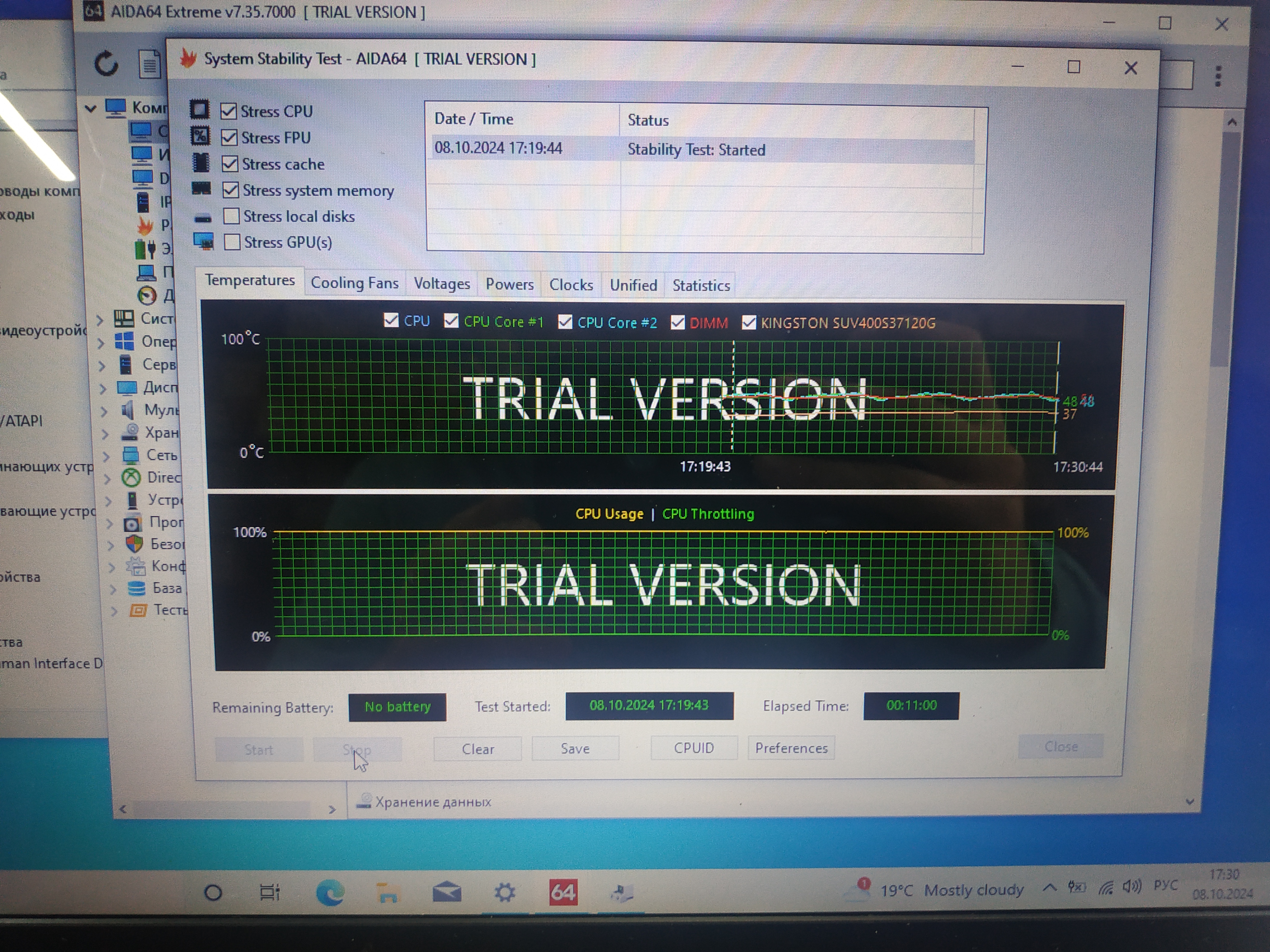The image size is (1270, 952).
Task: Open the Preferences button
Action: [791, 748]
